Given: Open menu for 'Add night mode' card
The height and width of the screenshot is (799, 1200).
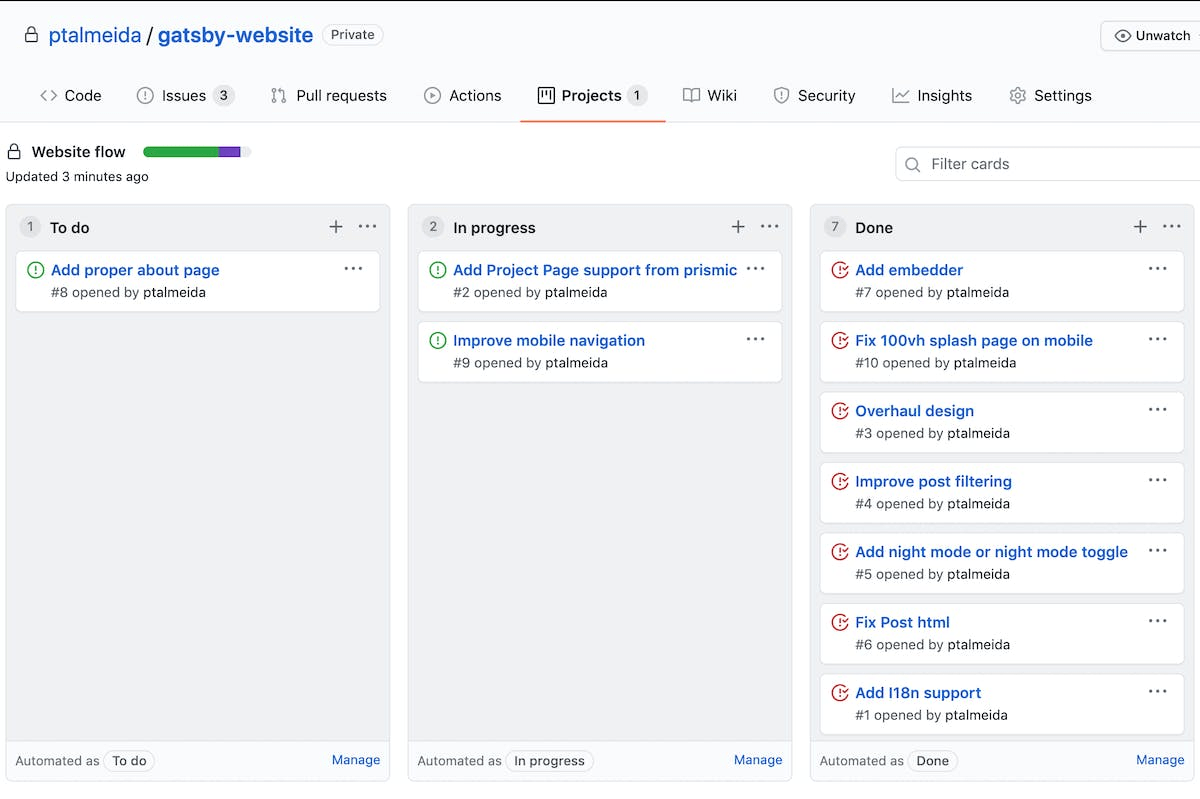Looking at the screenshot, I should point(1157,551).
